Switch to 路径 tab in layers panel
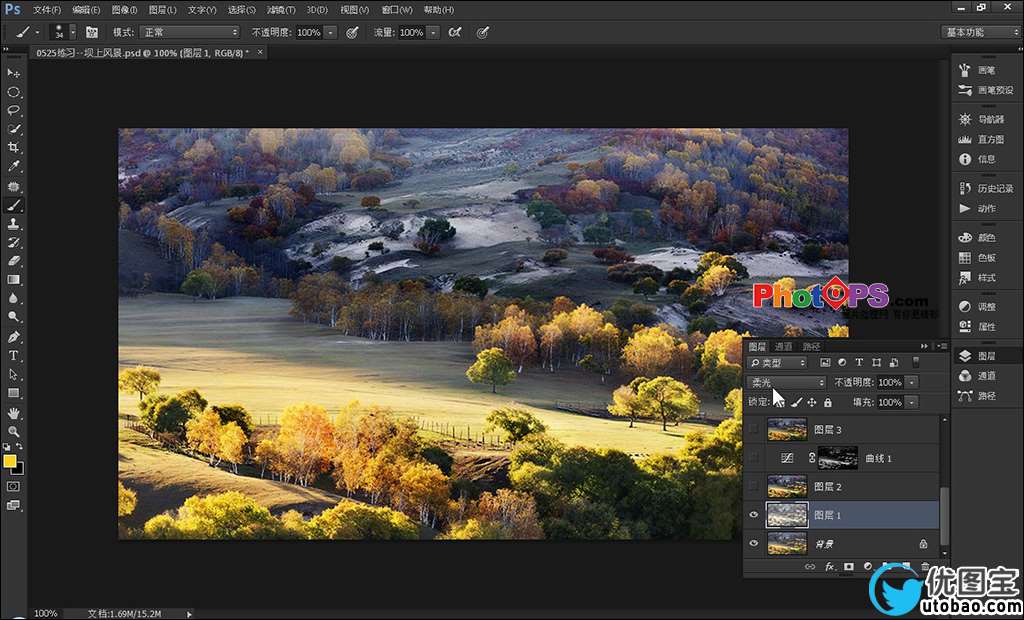Screen dimensions: 1024x620 click(811, 346)
